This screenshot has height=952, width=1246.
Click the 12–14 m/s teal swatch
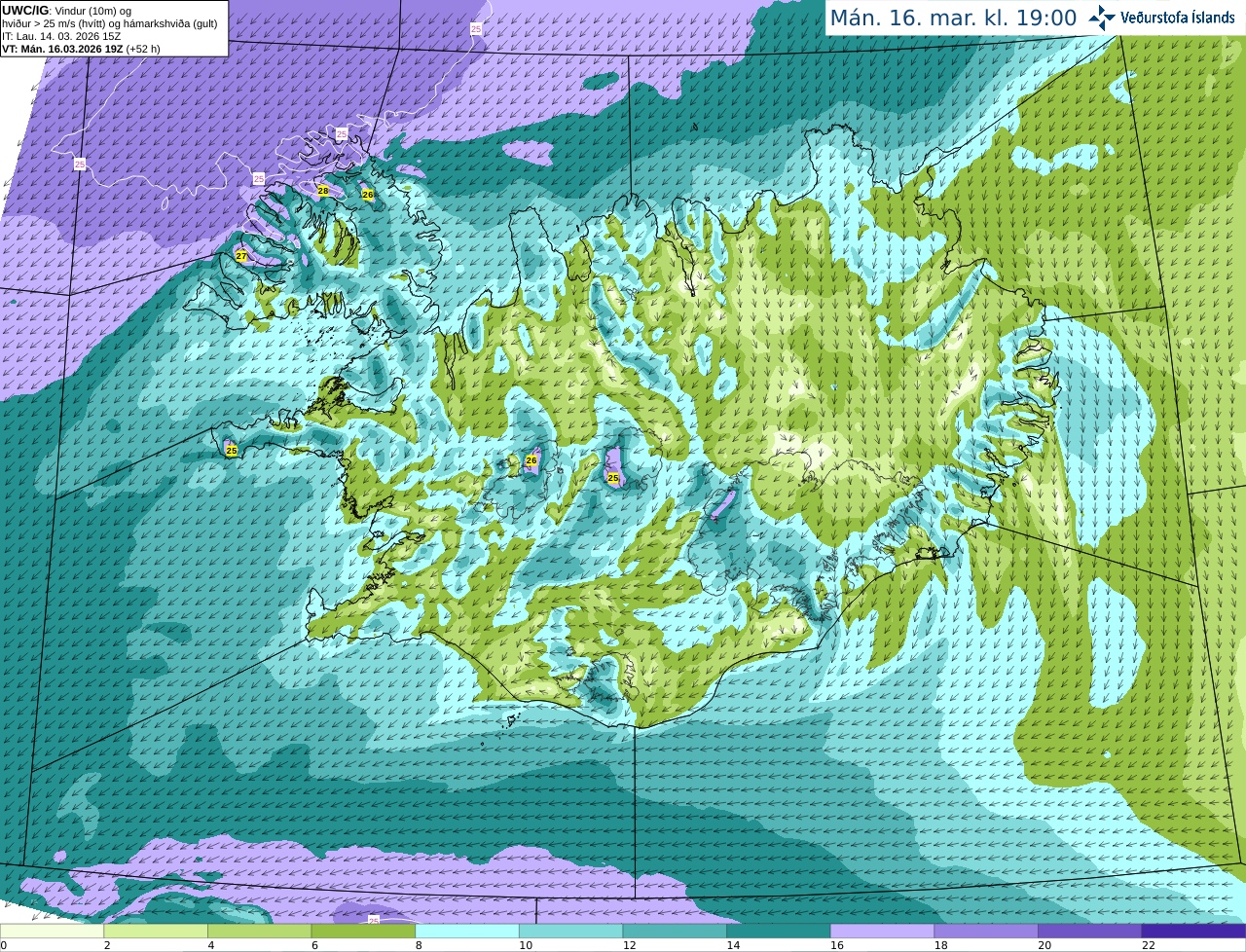675,932
